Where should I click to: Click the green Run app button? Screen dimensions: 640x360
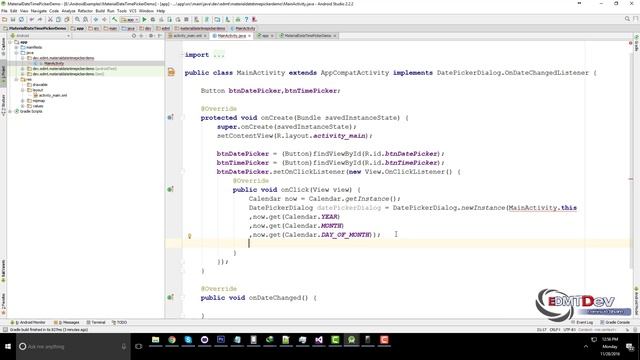144,20
